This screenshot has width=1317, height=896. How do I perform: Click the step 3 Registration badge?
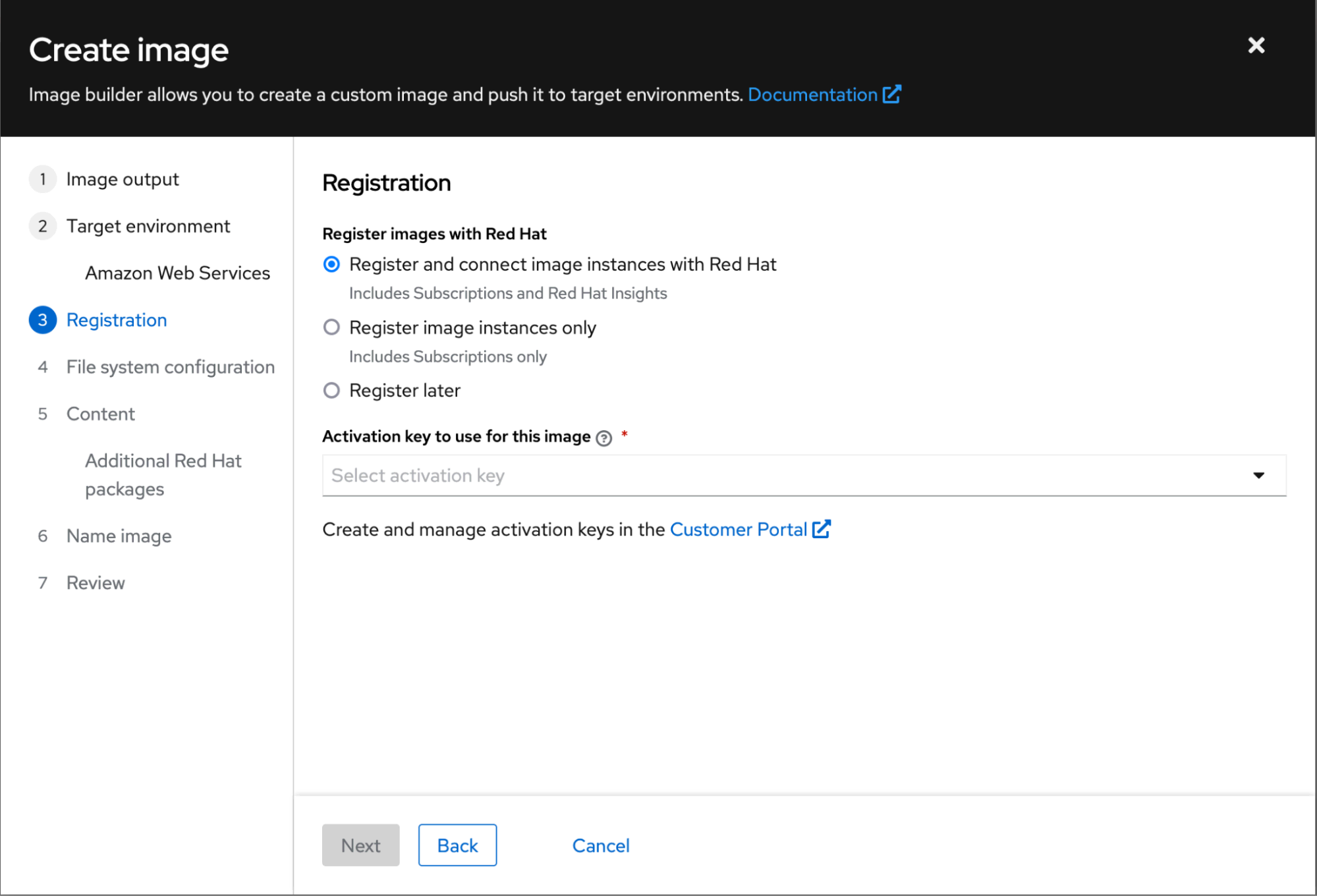[43, 320]
